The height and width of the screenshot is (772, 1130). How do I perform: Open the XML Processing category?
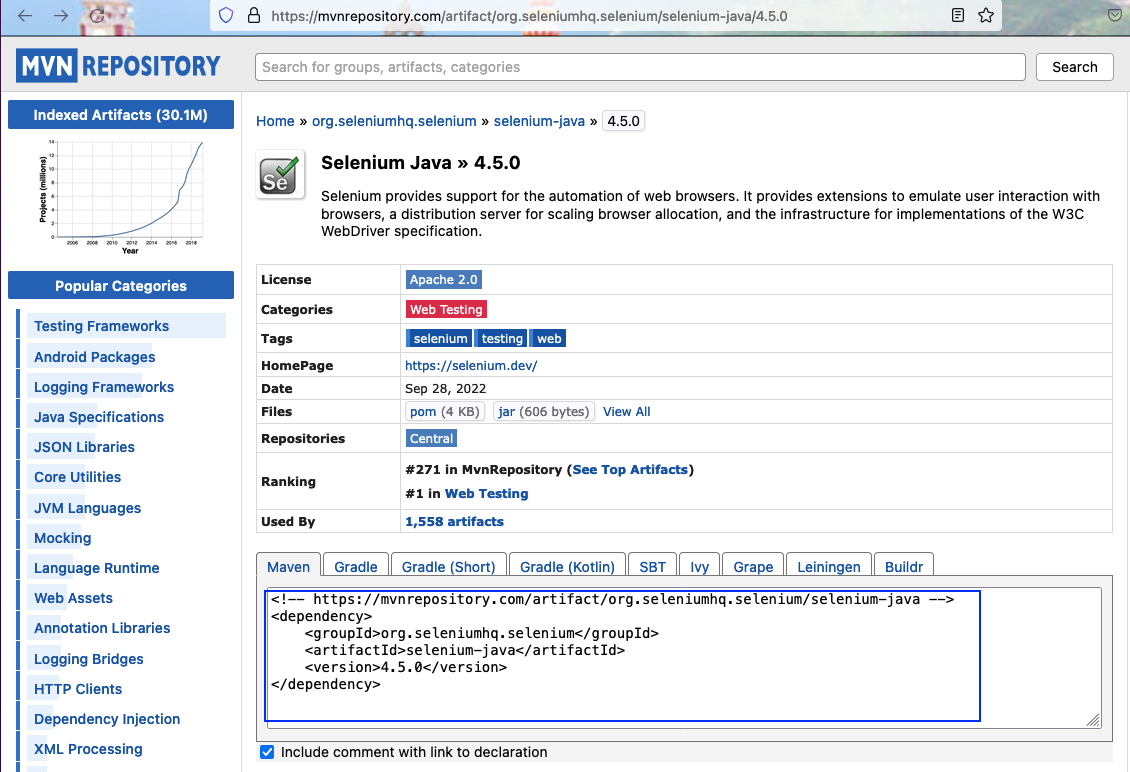[x=88, y=749]
